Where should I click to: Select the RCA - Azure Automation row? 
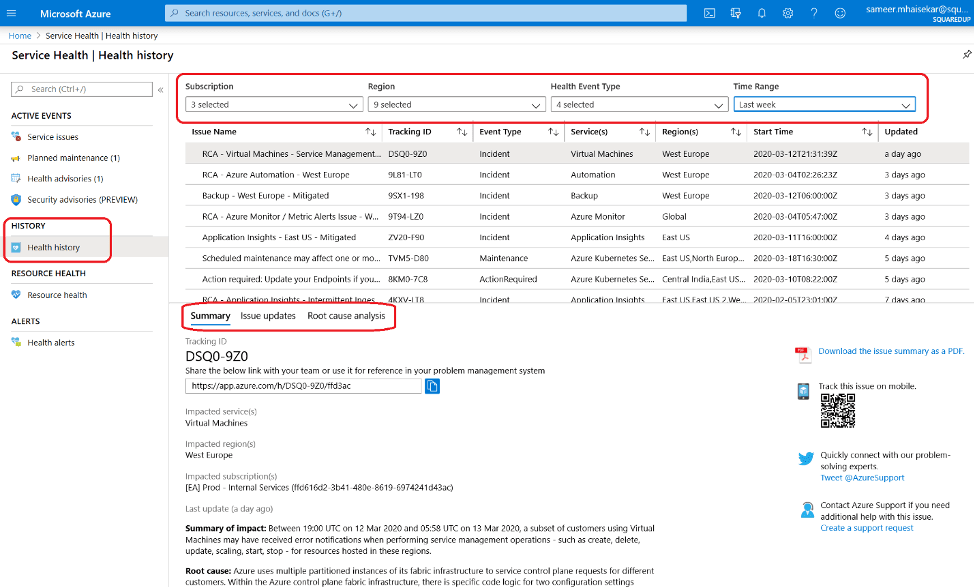(x=576, y=175)
